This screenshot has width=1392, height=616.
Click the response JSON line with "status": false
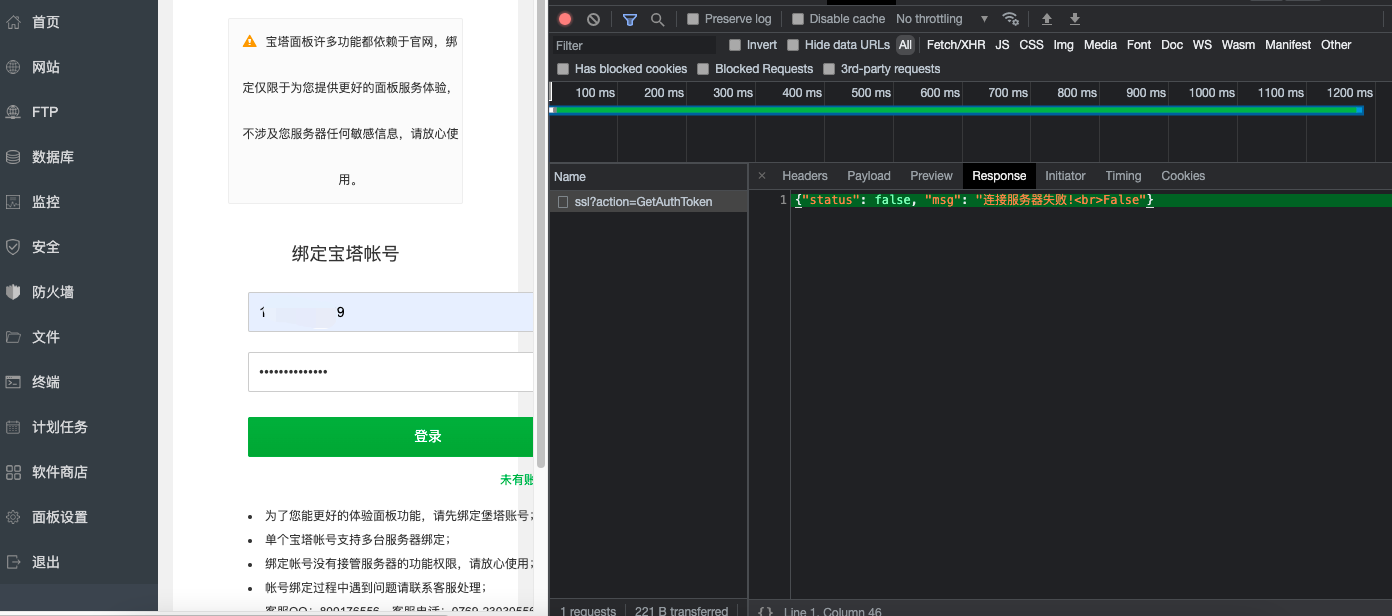coord(975,200)
